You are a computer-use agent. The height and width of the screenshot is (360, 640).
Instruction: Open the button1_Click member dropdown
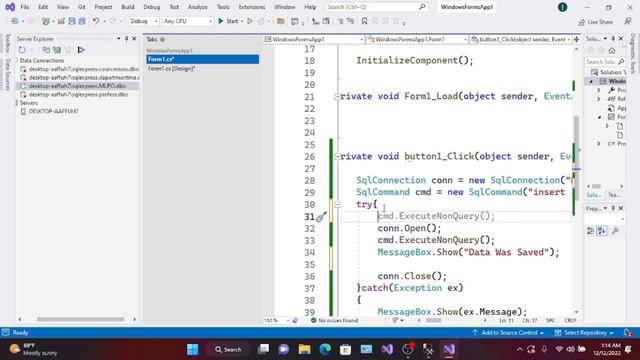[x=521, y=39]
